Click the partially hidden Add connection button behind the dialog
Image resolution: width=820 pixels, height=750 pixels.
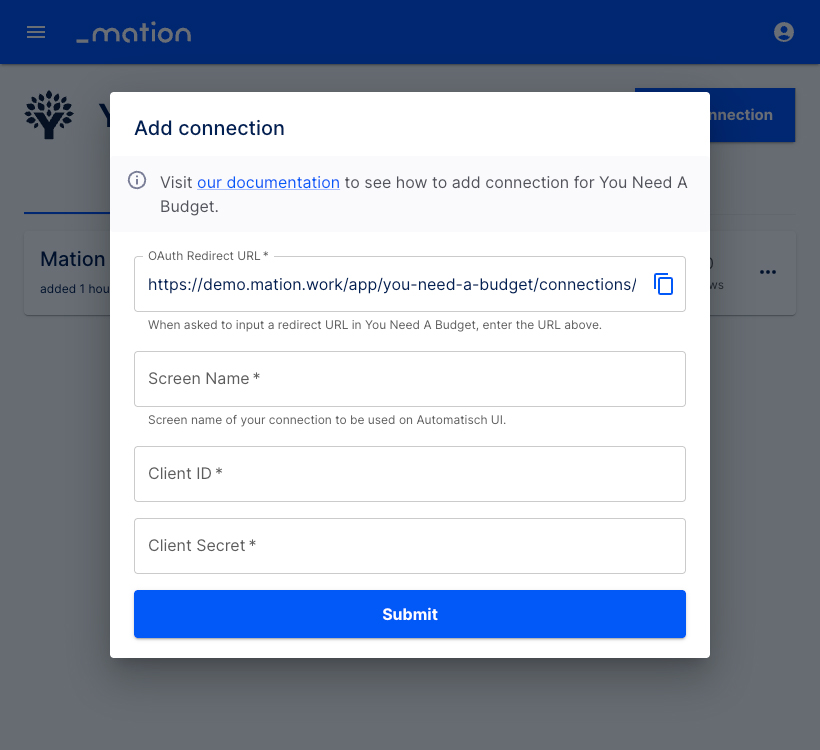(x=752, y=115)
